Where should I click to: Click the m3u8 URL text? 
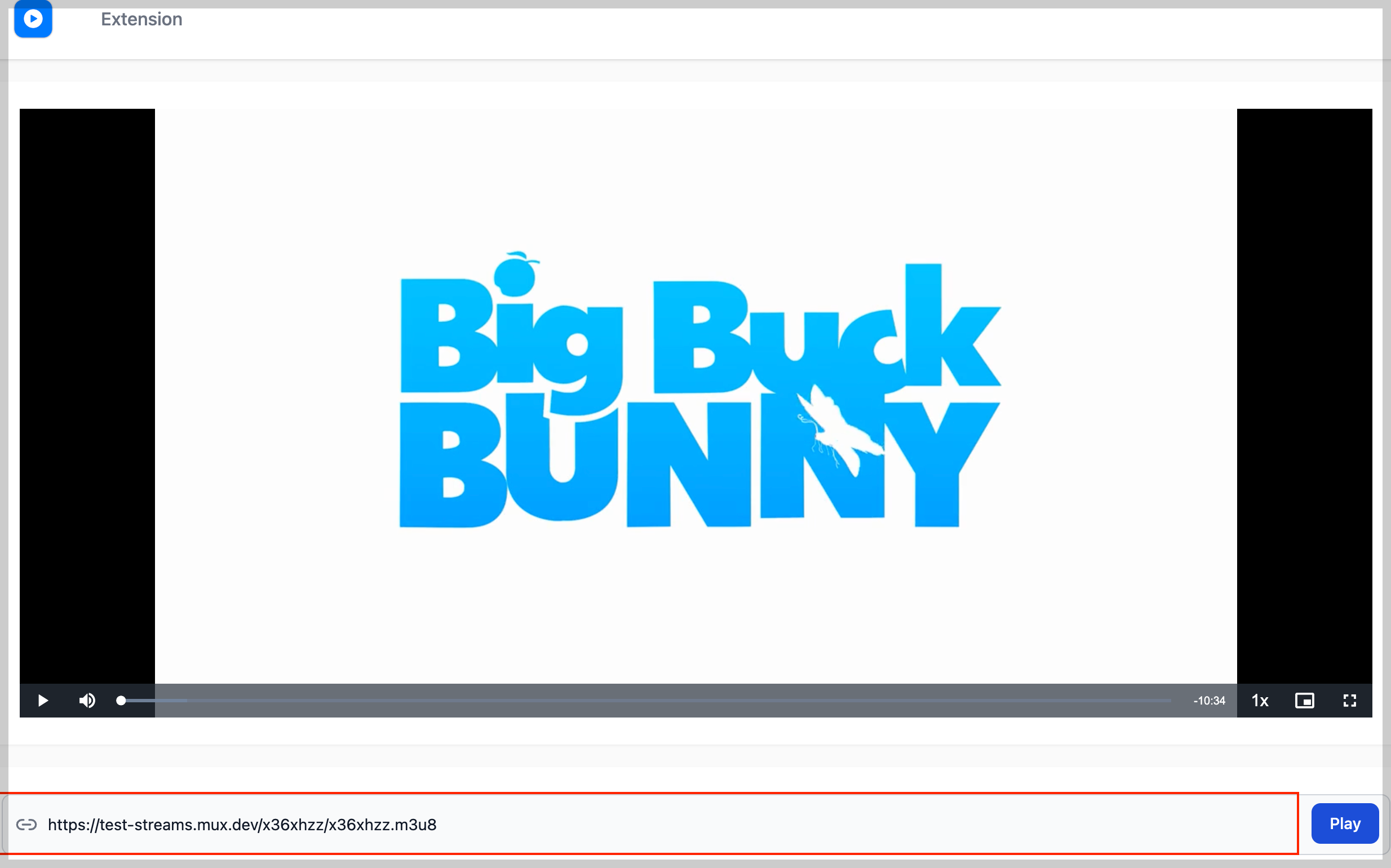242,825
